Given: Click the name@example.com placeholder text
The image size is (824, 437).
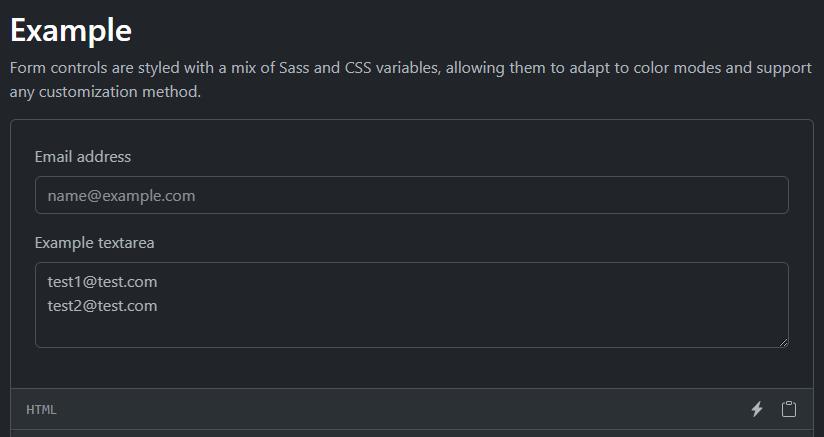Looking at the screenshot, I should tap(121, 195).
